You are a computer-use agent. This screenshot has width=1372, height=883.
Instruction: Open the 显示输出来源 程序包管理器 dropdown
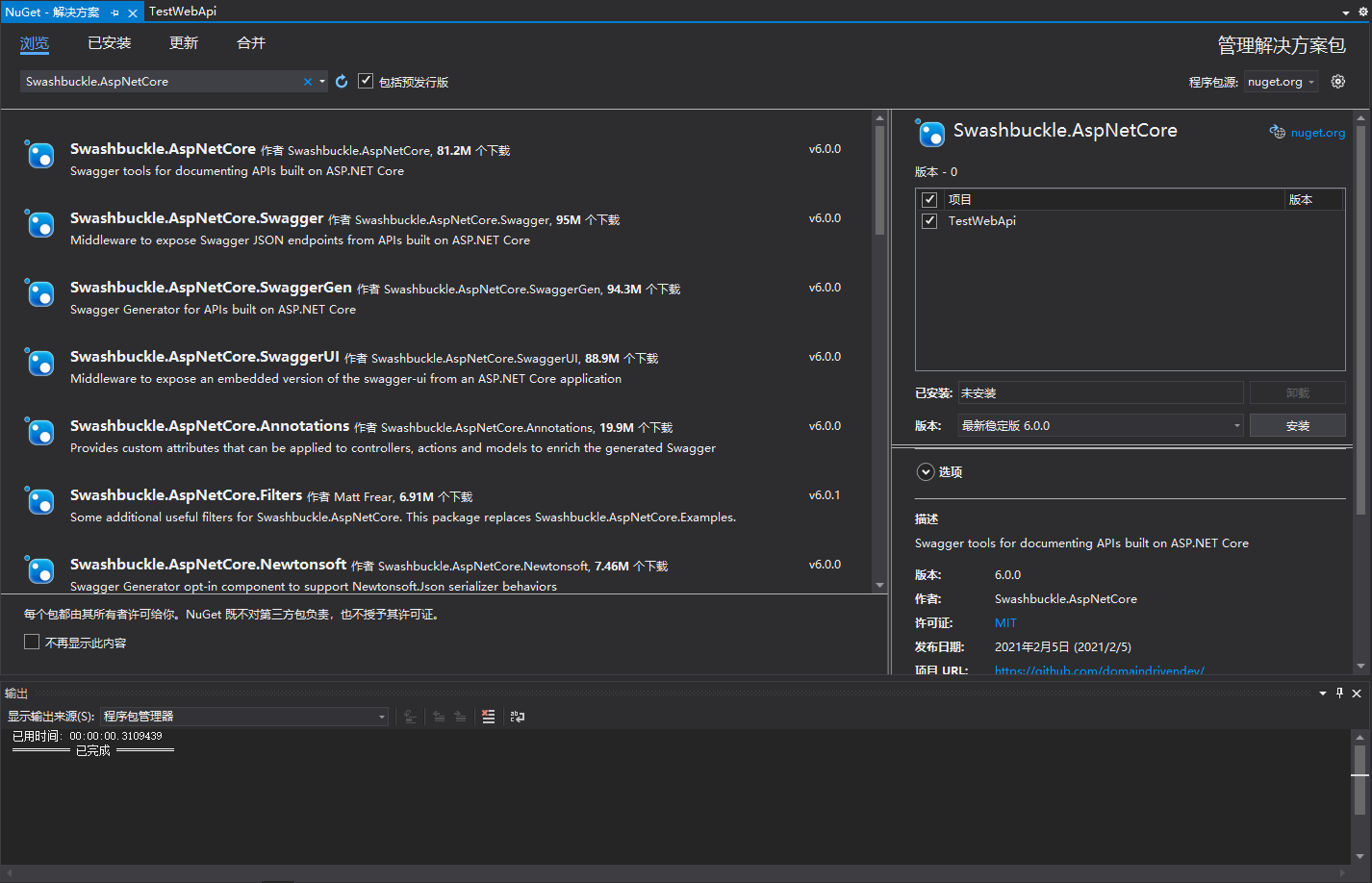click(x=244, y=717)
